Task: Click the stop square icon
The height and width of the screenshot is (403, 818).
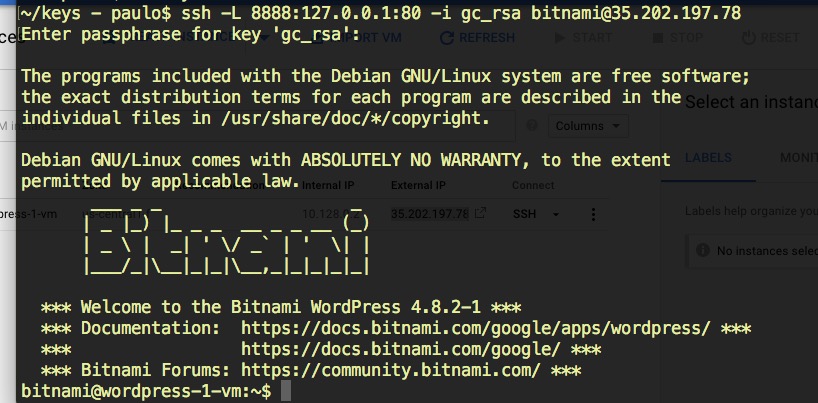Action: point(658,38)
